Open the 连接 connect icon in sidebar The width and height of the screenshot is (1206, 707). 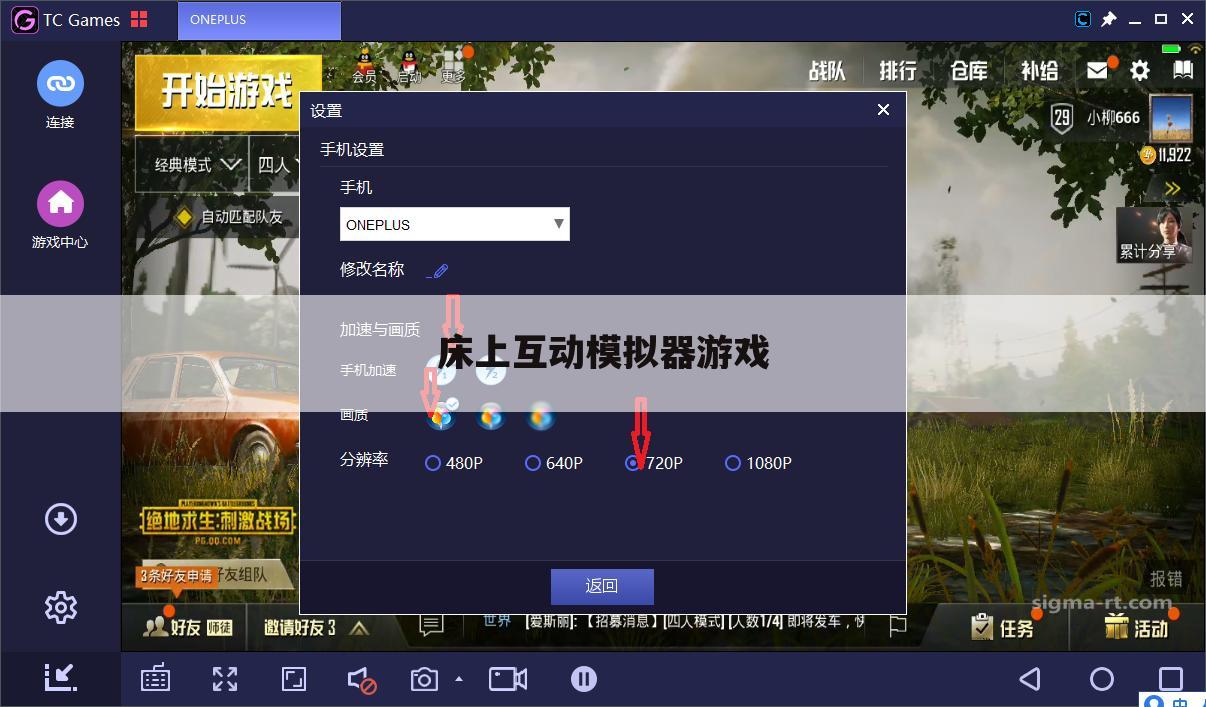coord(60,84)
